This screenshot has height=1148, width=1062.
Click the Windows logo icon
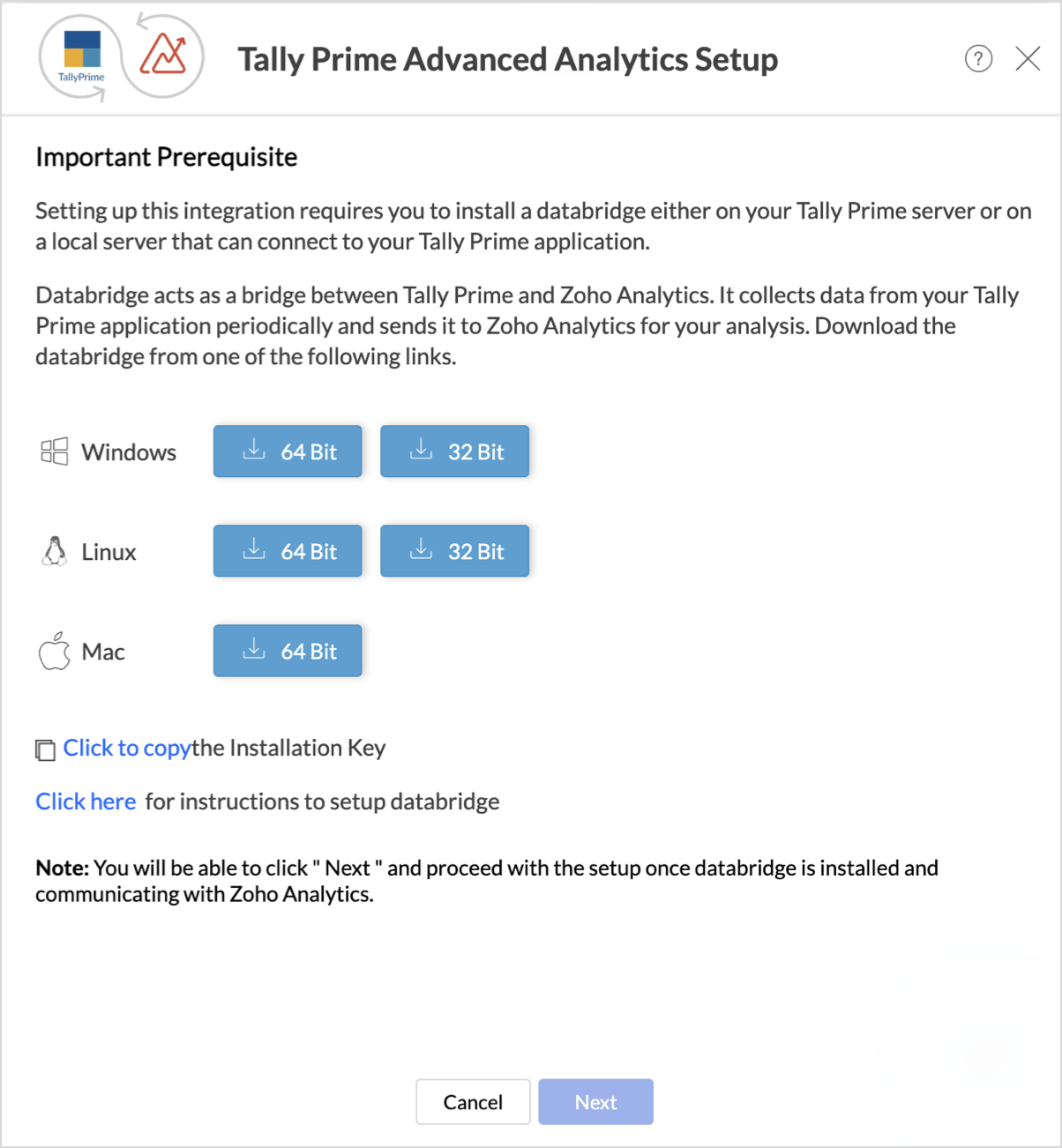pos(54,451)
